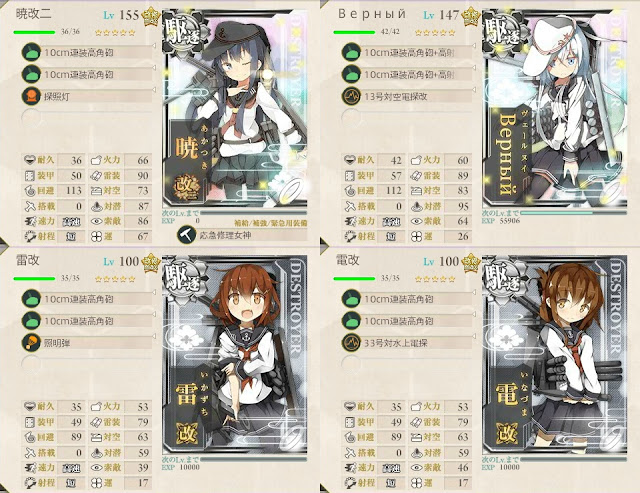Viewport: 640px width, 493px height.
Task: Click 暁改二's green HP bar
Action: click(x=34, y=32)
